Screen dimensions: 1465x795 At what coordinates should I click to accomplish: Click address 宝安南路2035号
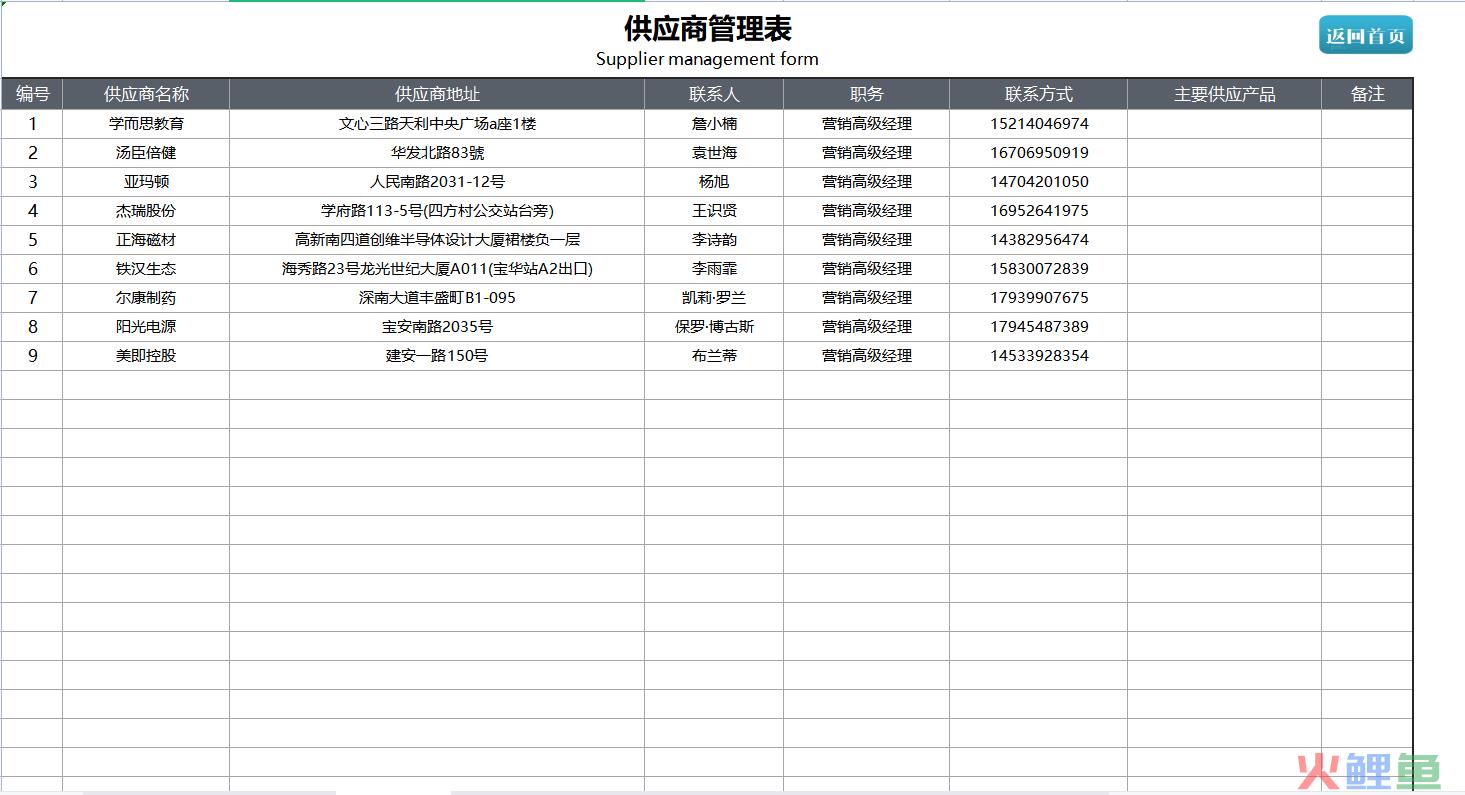click(x=437, y=327)
